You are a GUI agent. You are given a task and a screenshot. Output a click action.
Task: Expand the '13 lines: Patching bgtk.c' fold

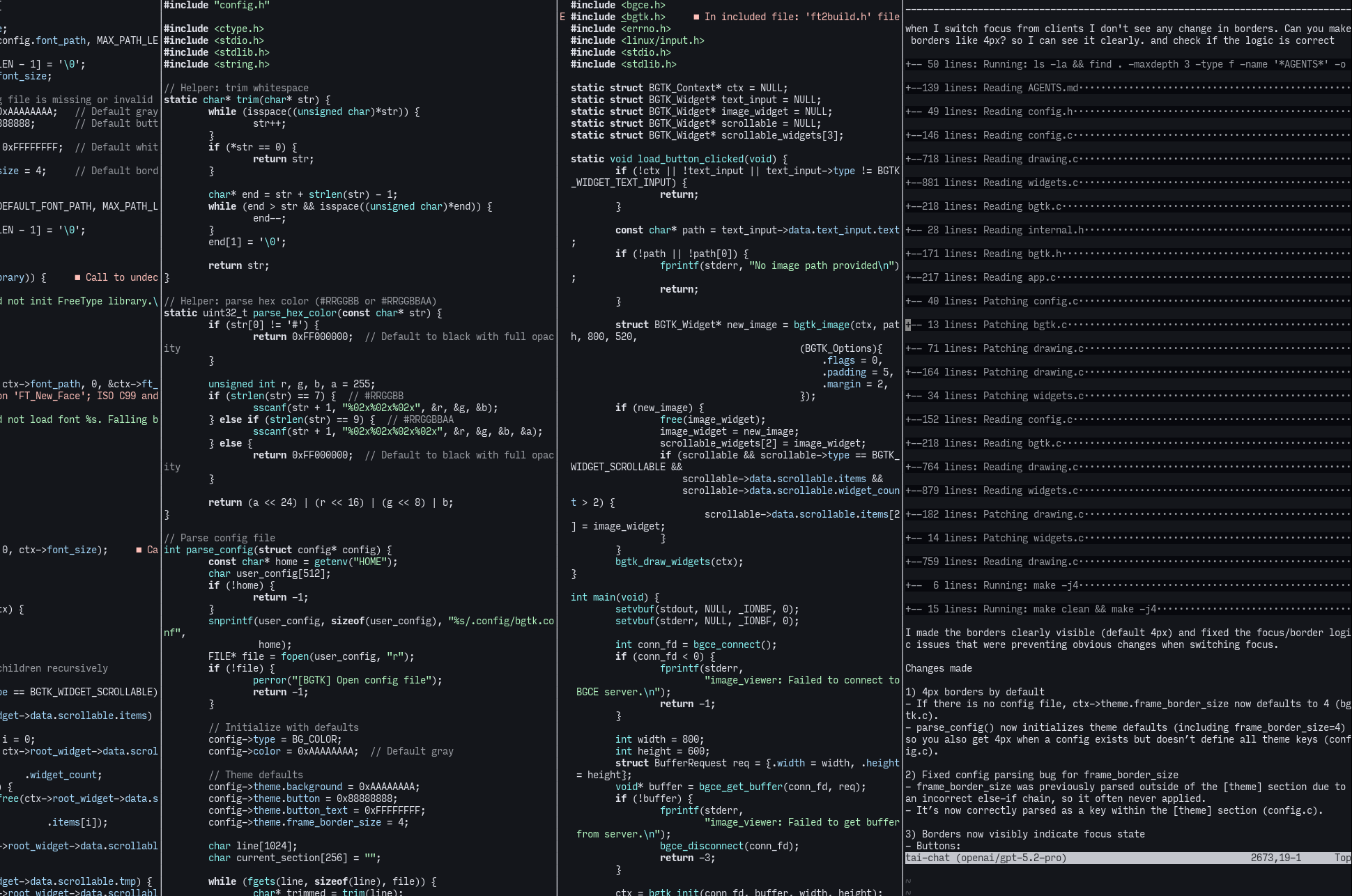point(1128,325)
